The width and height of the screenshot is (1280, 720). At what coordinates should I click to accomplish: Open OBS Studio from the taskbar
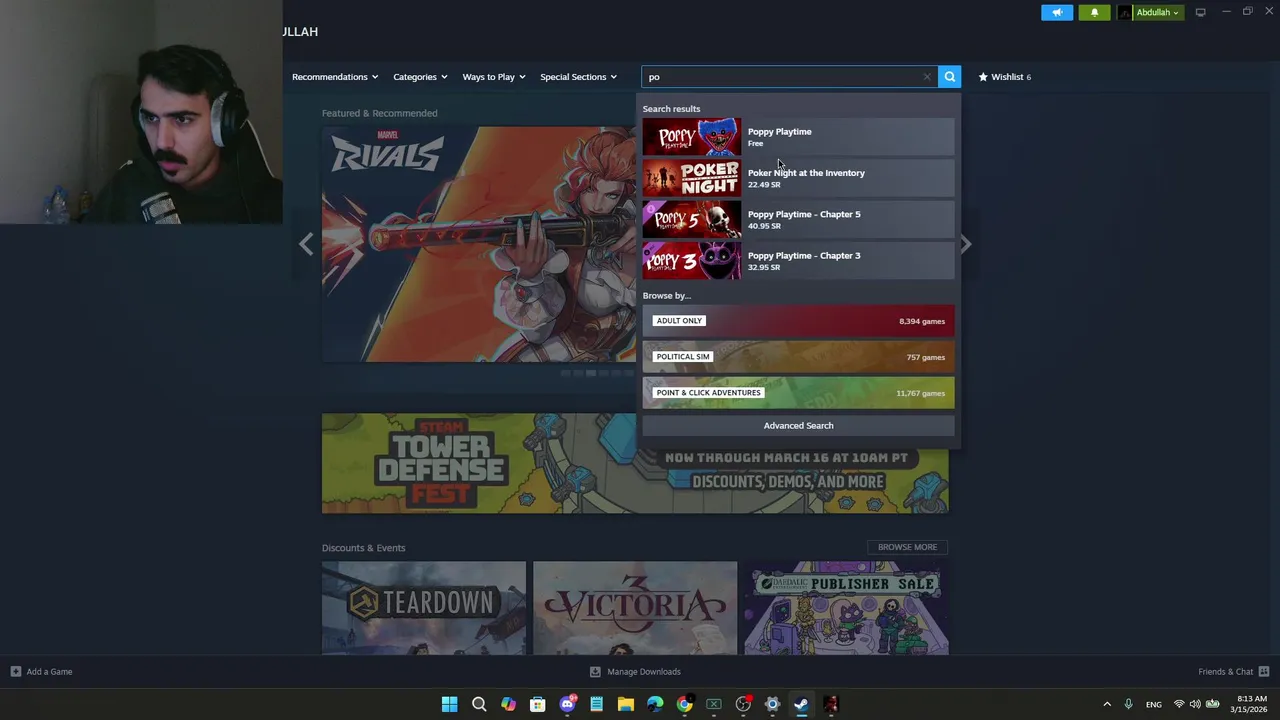click(x=743, y=704)
